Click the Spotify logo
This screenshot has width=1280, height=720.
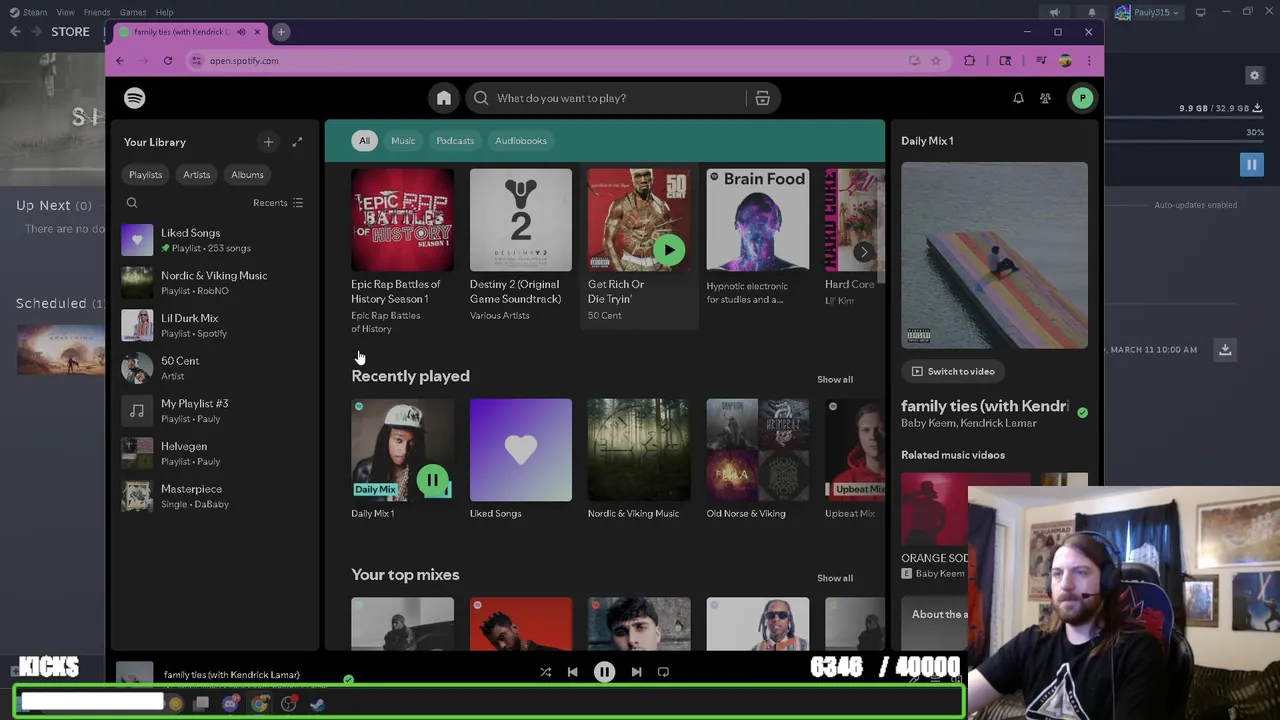point(135,98)
